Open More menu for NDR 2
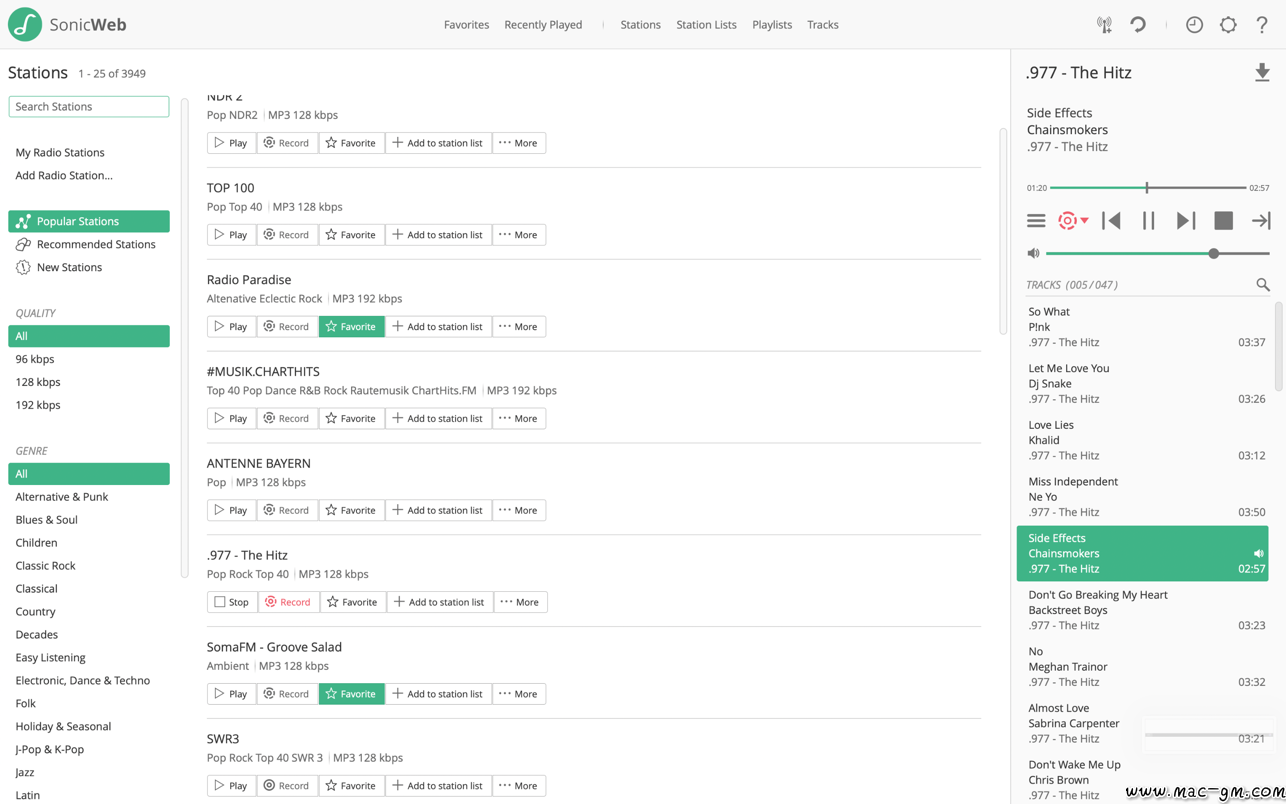The height and width of the screenshot is (804, 1286). point(519,143)
